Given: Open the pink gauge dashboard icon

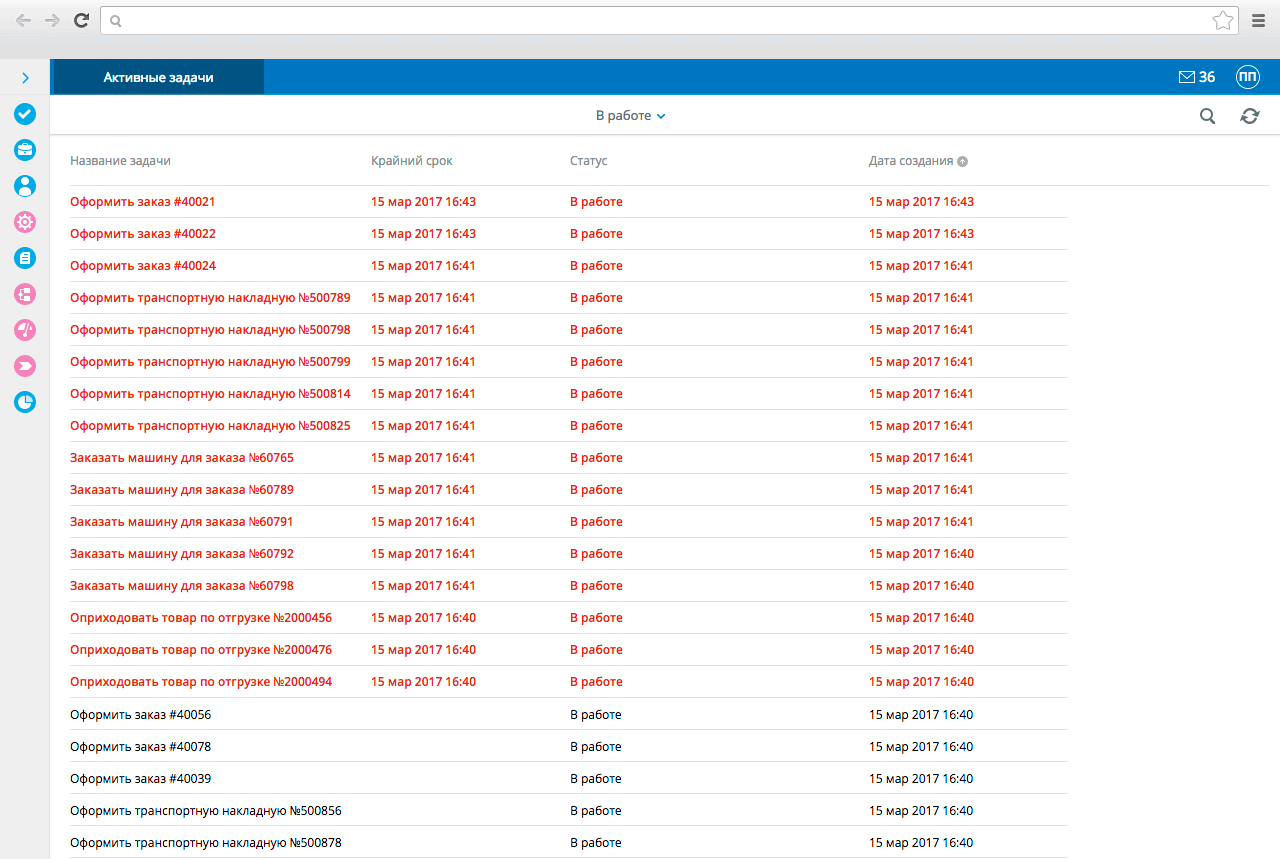Looking at the screenshot, I should (x=25, y=330).
